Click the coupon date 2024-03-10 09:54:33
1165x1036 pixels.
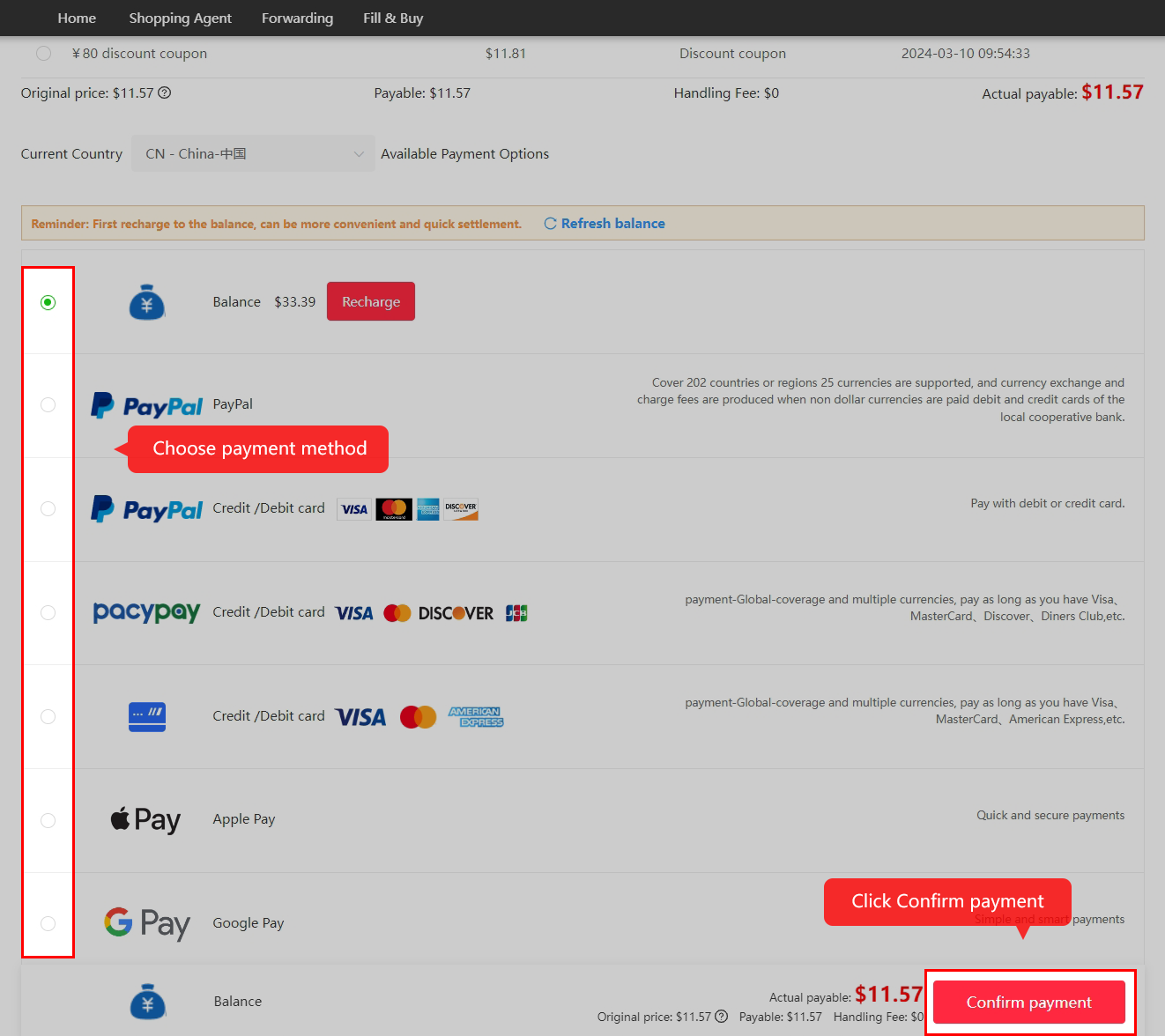click(966, 53)
